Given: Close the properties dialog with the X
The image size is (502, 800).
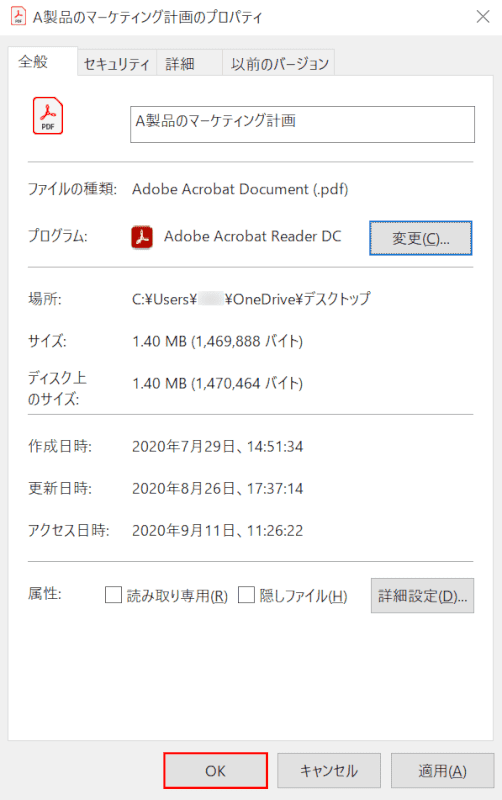Looking at the screenshot, I should point(483,16).
